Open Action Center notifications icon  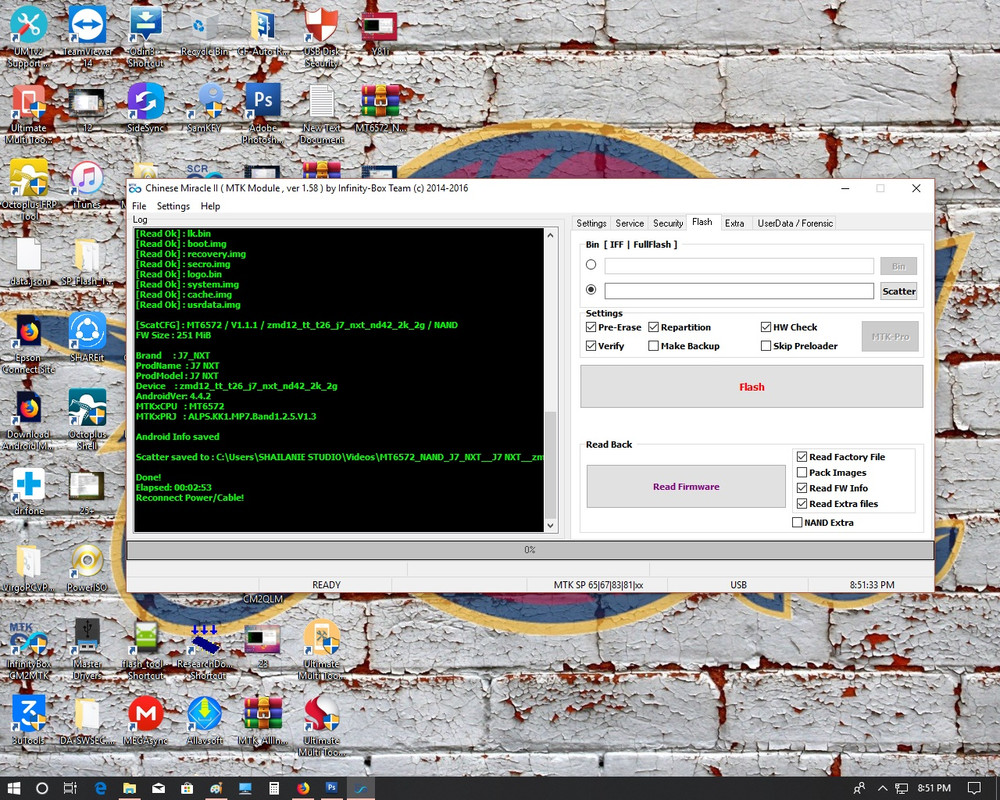click(974, 789)
